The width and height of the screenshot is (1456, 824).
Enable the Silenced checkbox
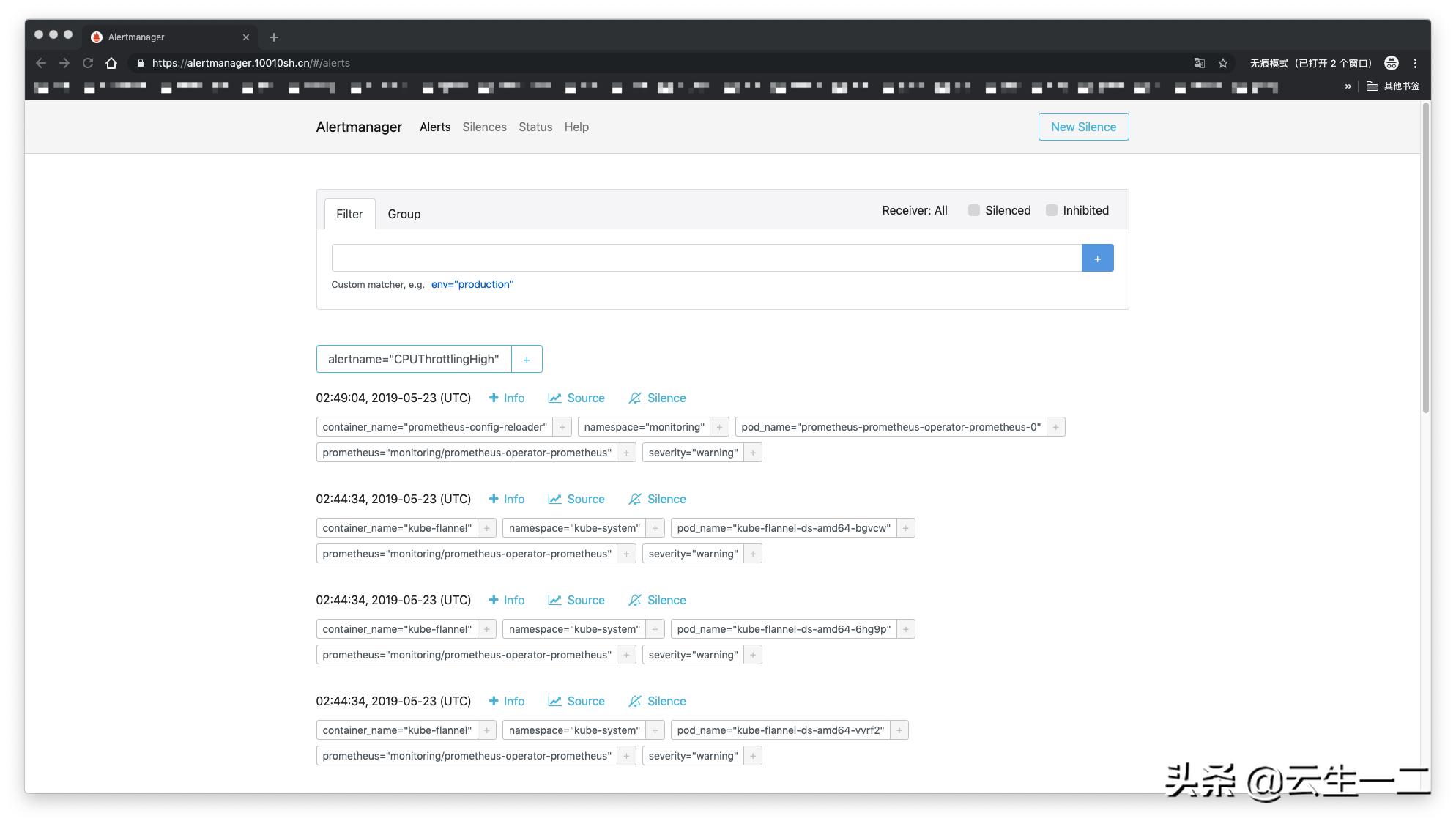pos(973,210)
